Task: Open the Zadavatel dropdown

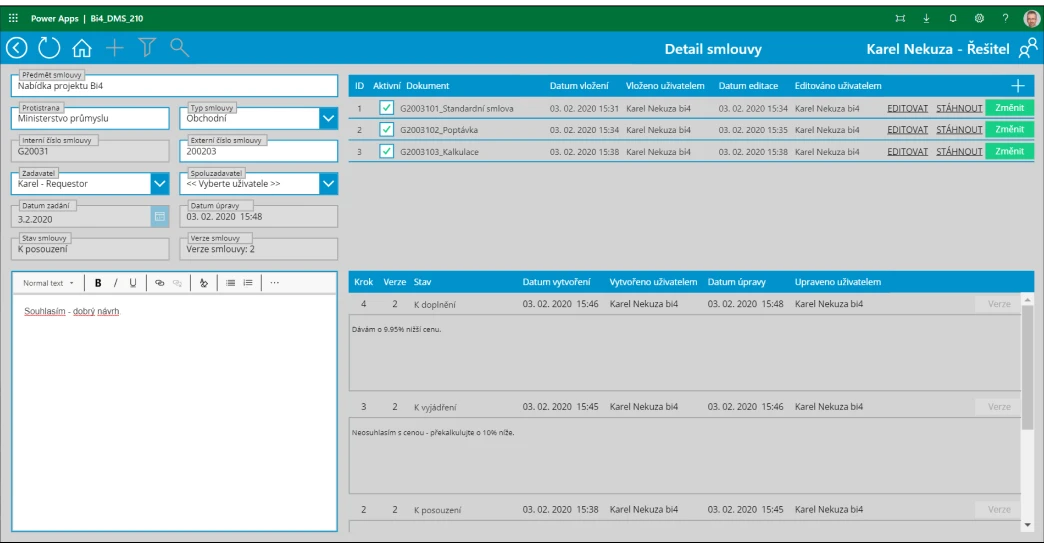Action: click(x=159, y=184)
